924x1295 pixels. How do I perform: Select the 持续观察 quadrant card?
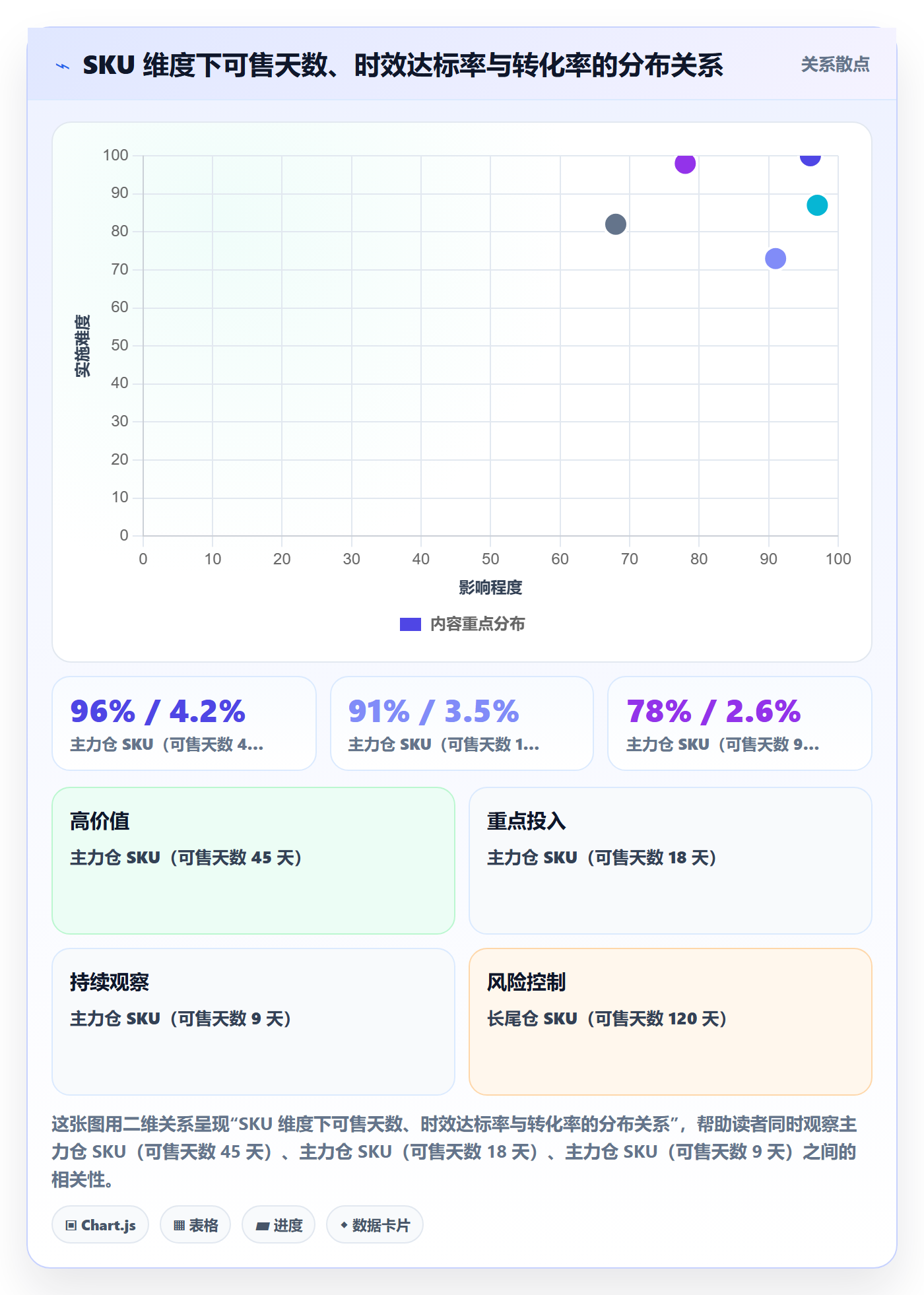[x=253, y=1022]
